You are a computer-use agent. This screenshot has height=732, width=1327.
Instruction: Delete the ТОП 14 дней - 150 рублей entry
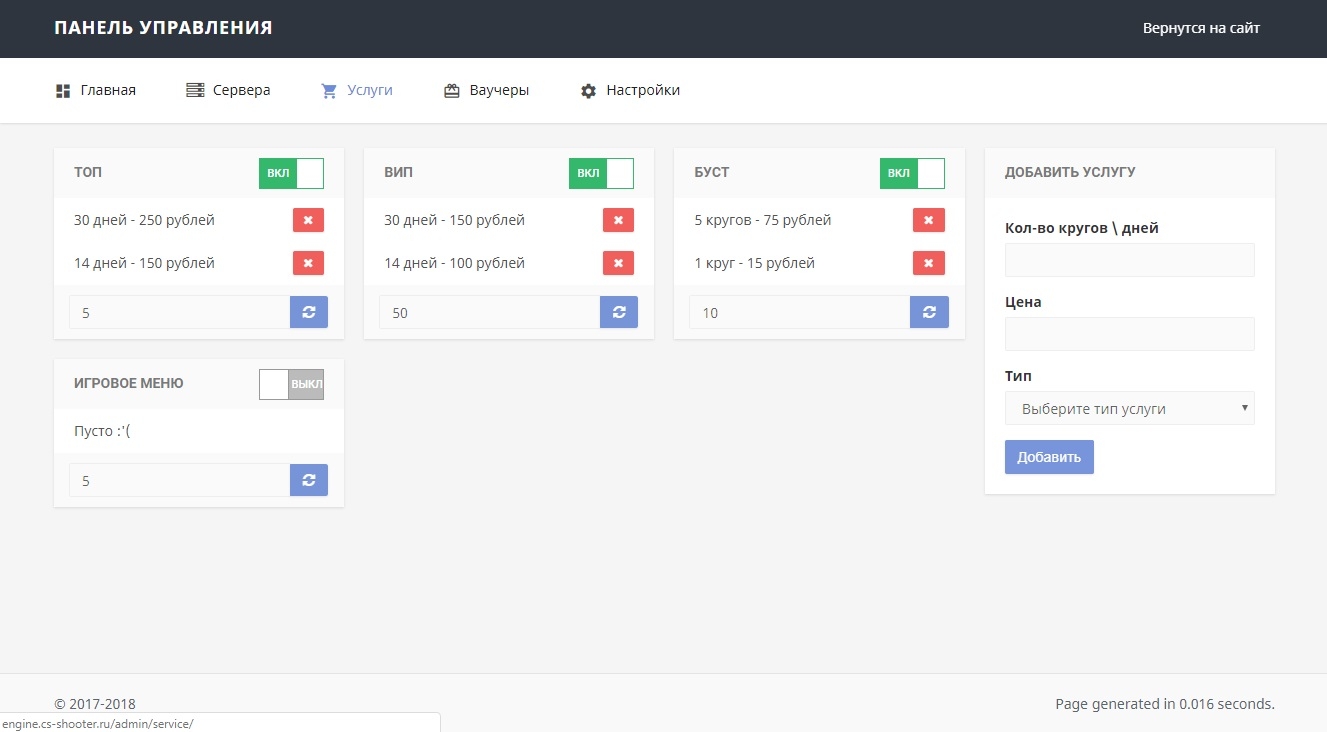coord(308,263)
